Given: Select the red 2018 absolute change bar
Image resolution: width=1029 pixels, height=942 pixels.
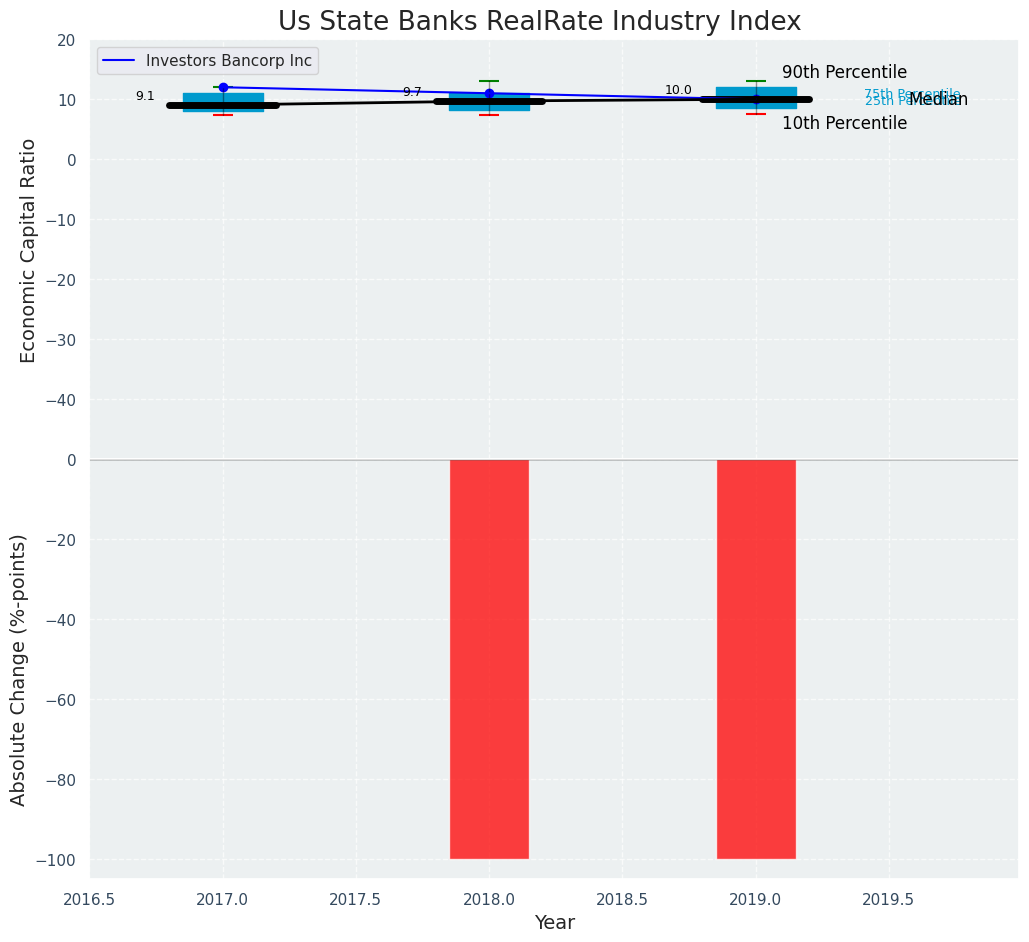Looking at the screenshot, I should (x=489, y=659).
